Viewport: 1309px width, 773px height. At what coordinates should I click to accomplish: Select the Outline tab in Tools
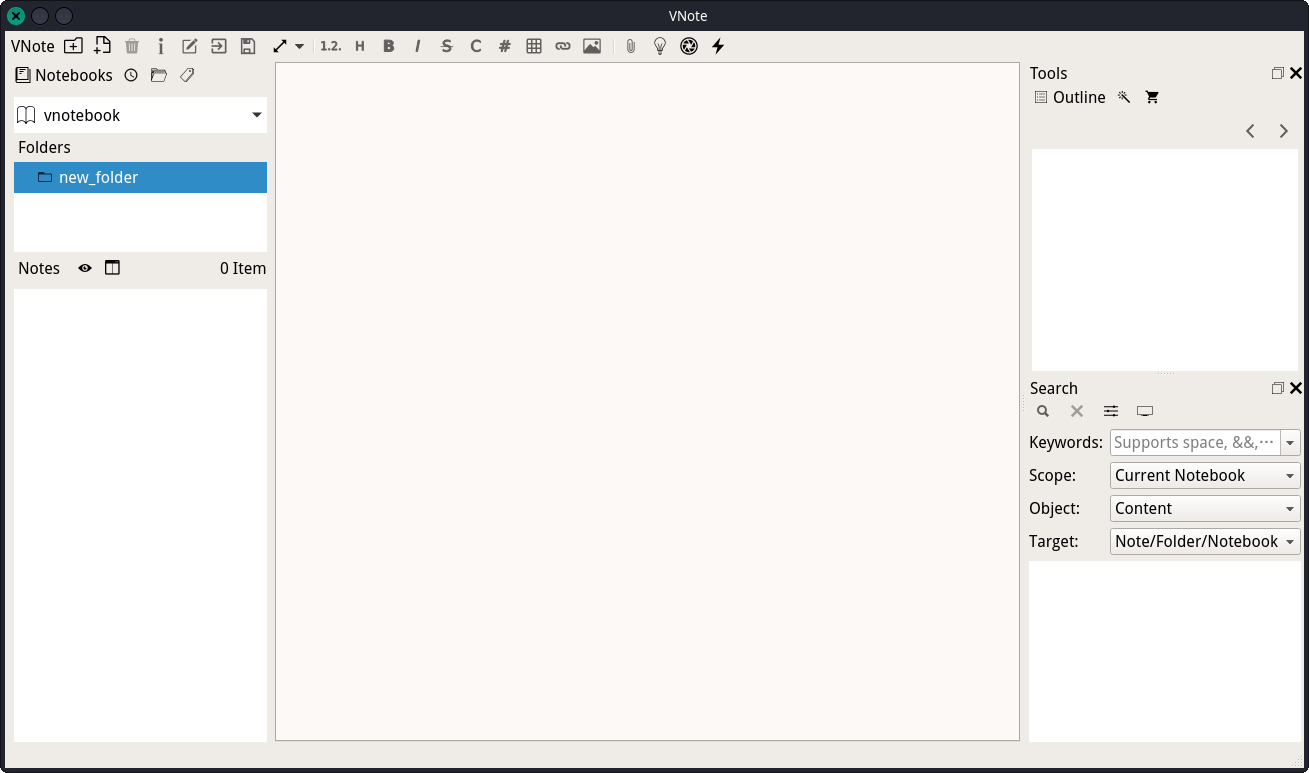tap(1070, 97)
